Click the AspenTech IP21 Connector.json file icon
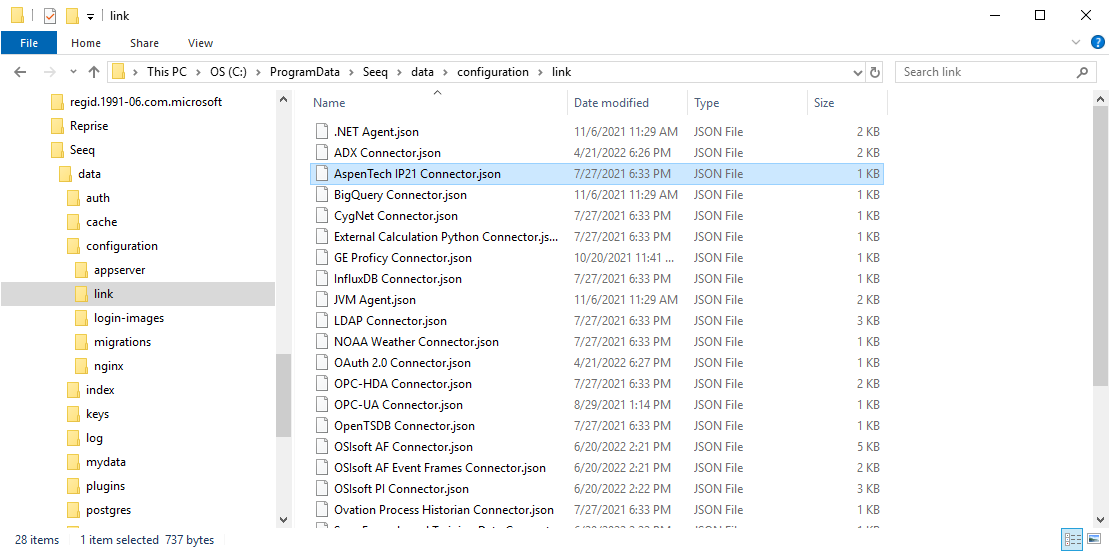 click(322, 173)
